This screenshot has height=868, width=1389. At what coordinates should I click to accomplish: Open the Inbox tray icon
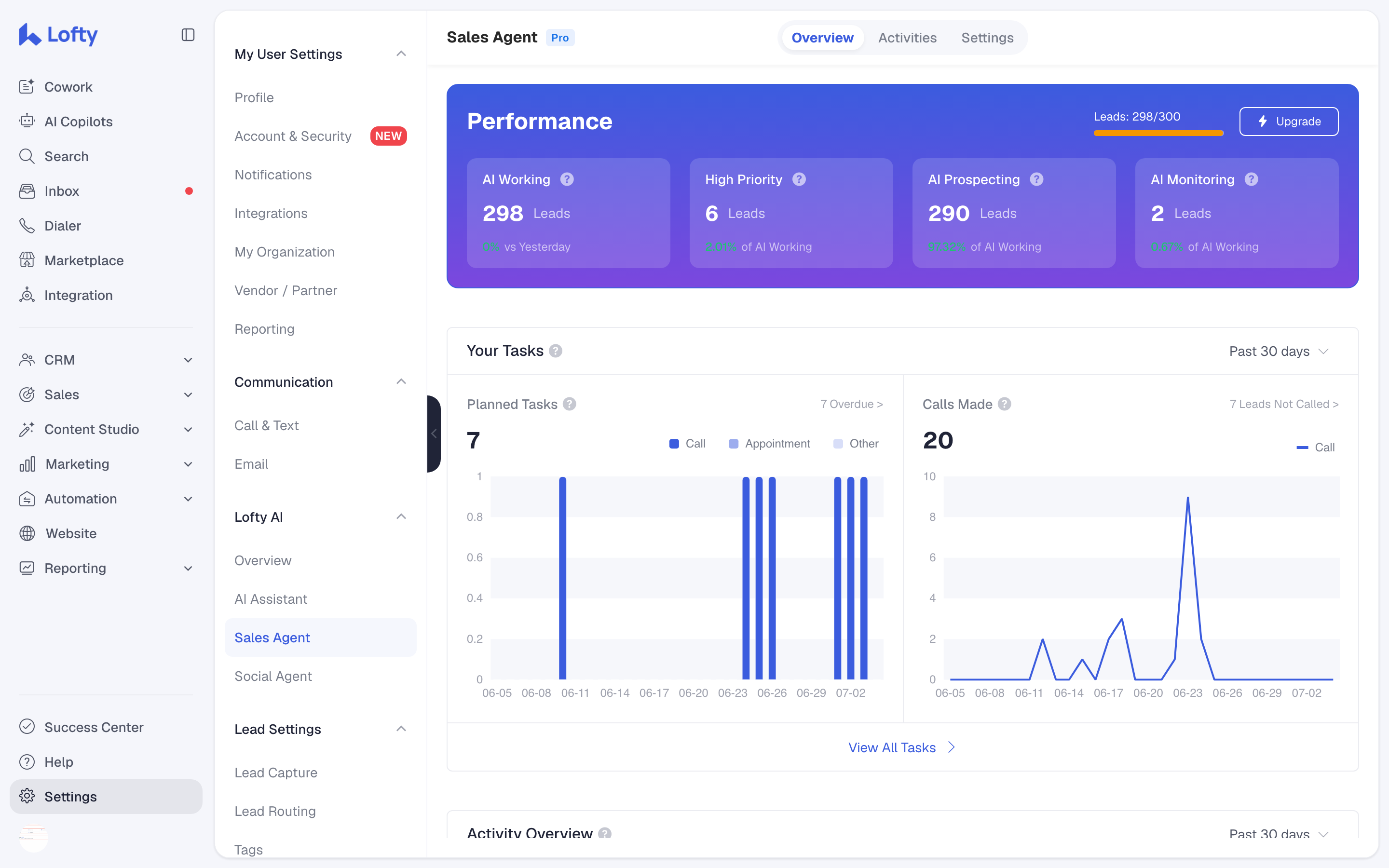click(x=27, y=190)
